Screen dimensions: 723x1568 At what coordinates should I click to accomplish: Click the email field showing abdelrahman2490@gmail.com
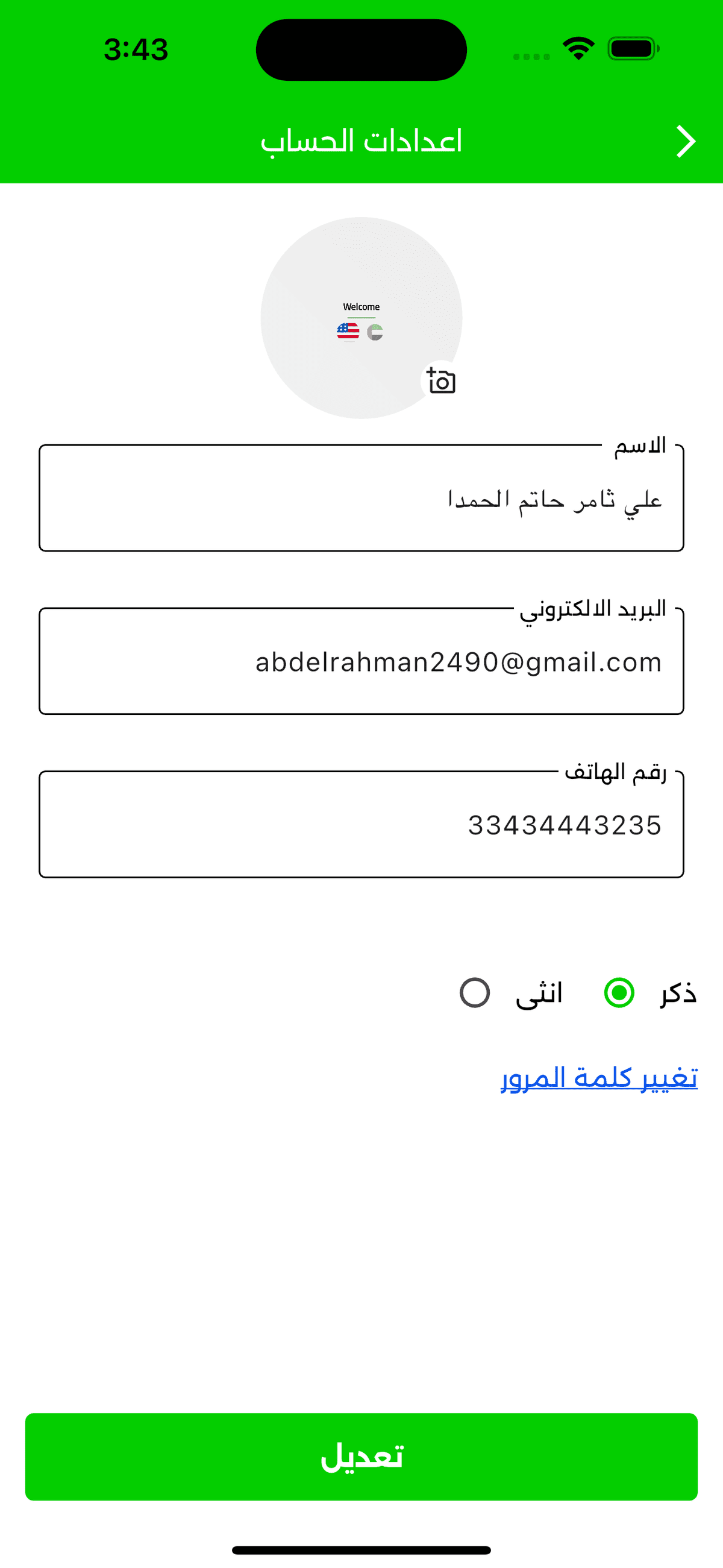pyautogui.click(x=361, y=663)
